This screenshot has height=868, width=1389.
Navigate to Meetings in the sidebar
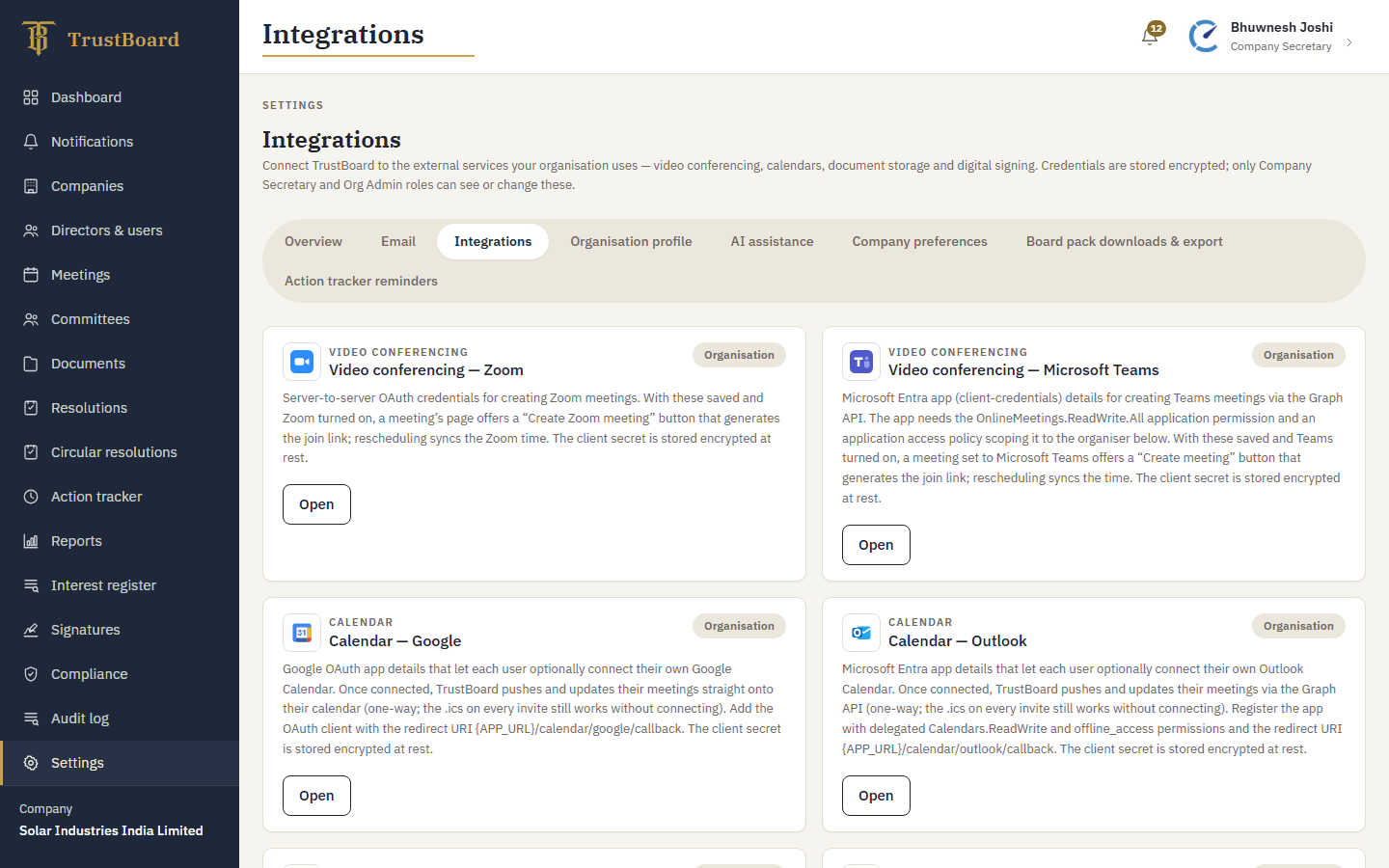120,275
